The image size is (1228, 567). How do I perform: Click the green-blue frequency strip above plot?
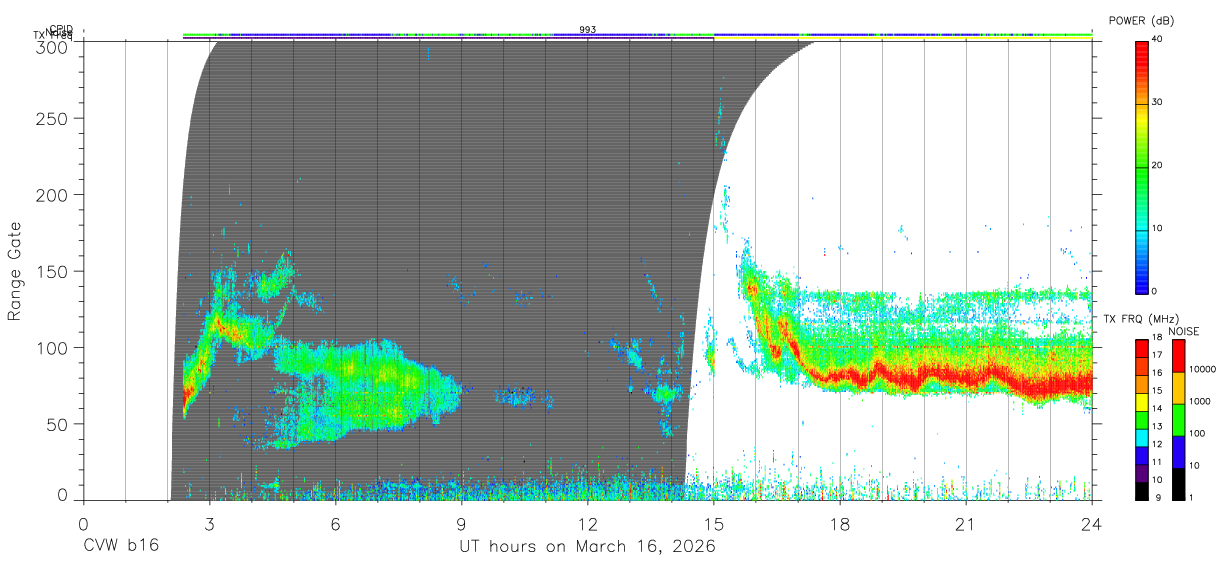coord(638,35)
